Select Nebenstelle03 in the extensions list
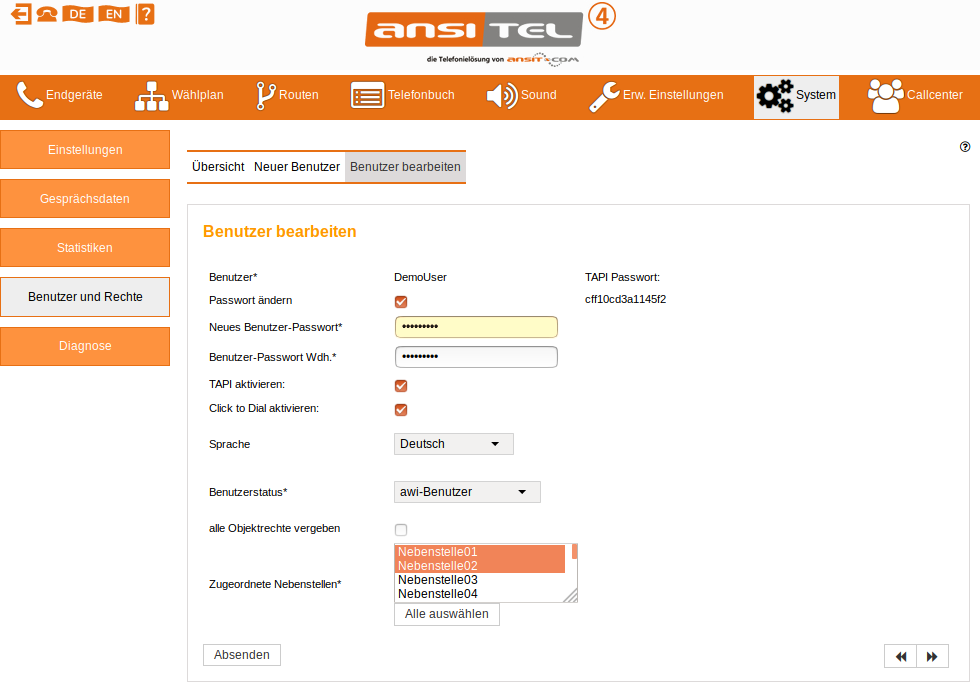This screenshot has height=697, width=980. click(x=438, y=580)
